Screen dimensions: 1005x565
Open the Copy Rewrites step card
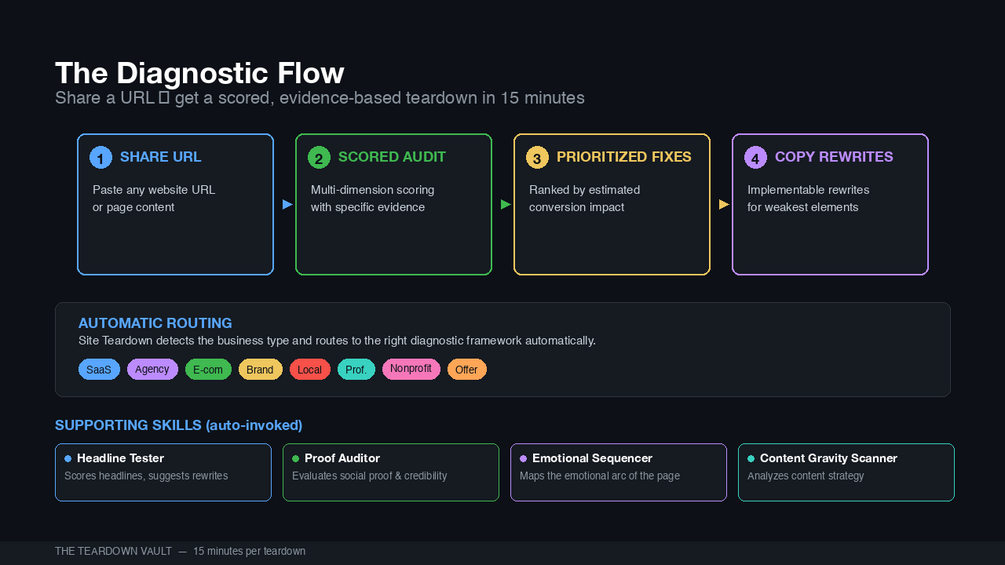tap(830, 204)
